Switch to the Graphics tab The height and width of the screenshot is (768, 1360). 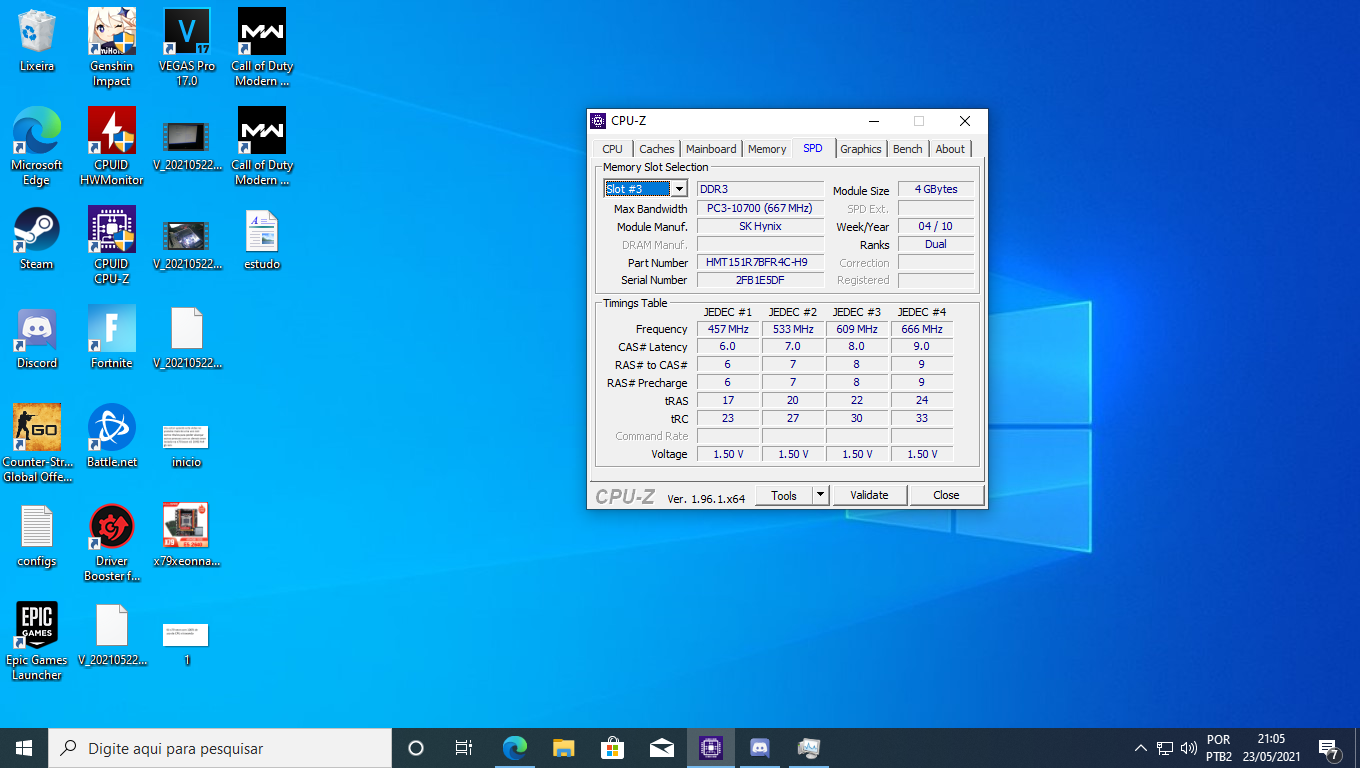(861, 149)
